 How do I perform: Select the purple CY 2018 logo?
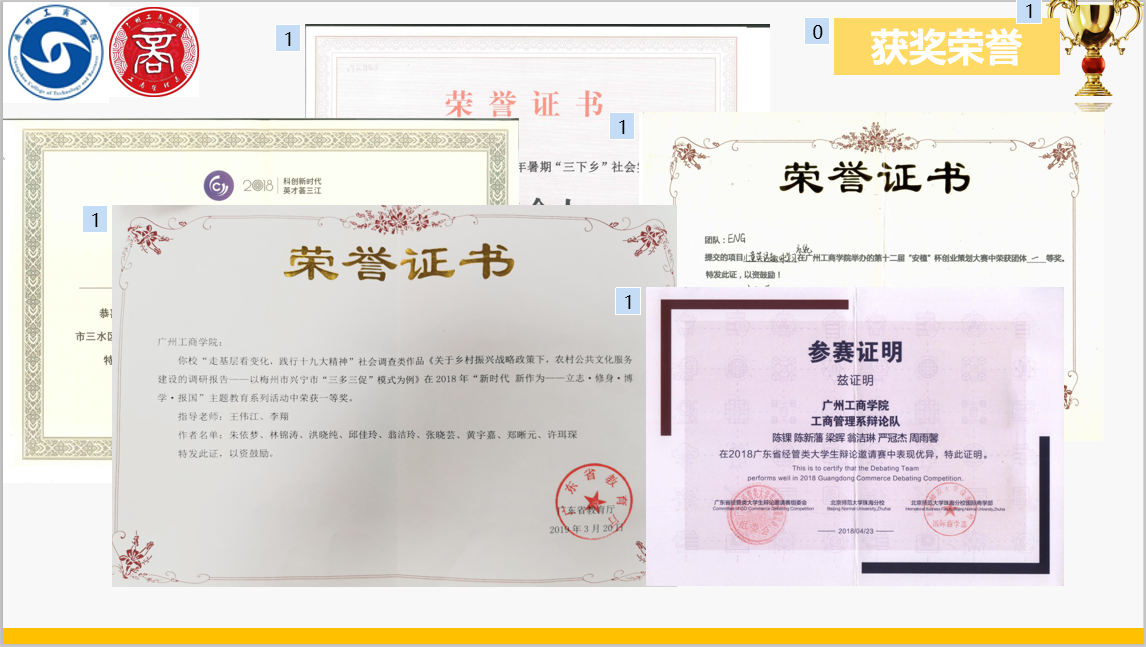click(x=218, y=185)
